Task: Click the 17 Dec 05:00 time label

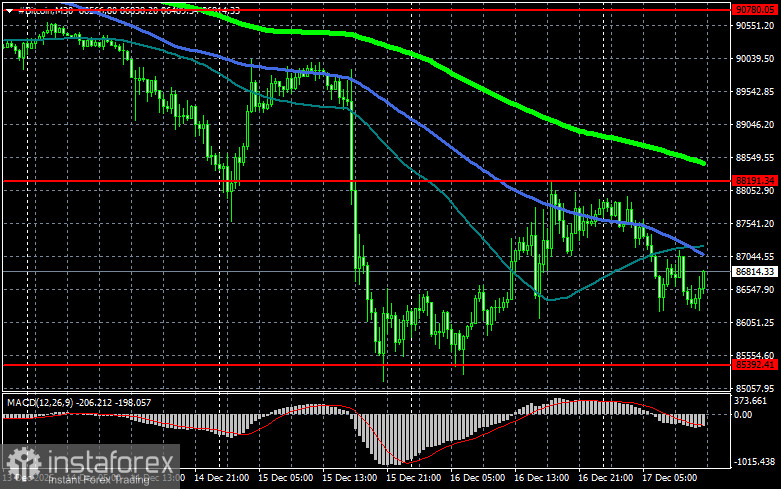Action: coord(669,478)
